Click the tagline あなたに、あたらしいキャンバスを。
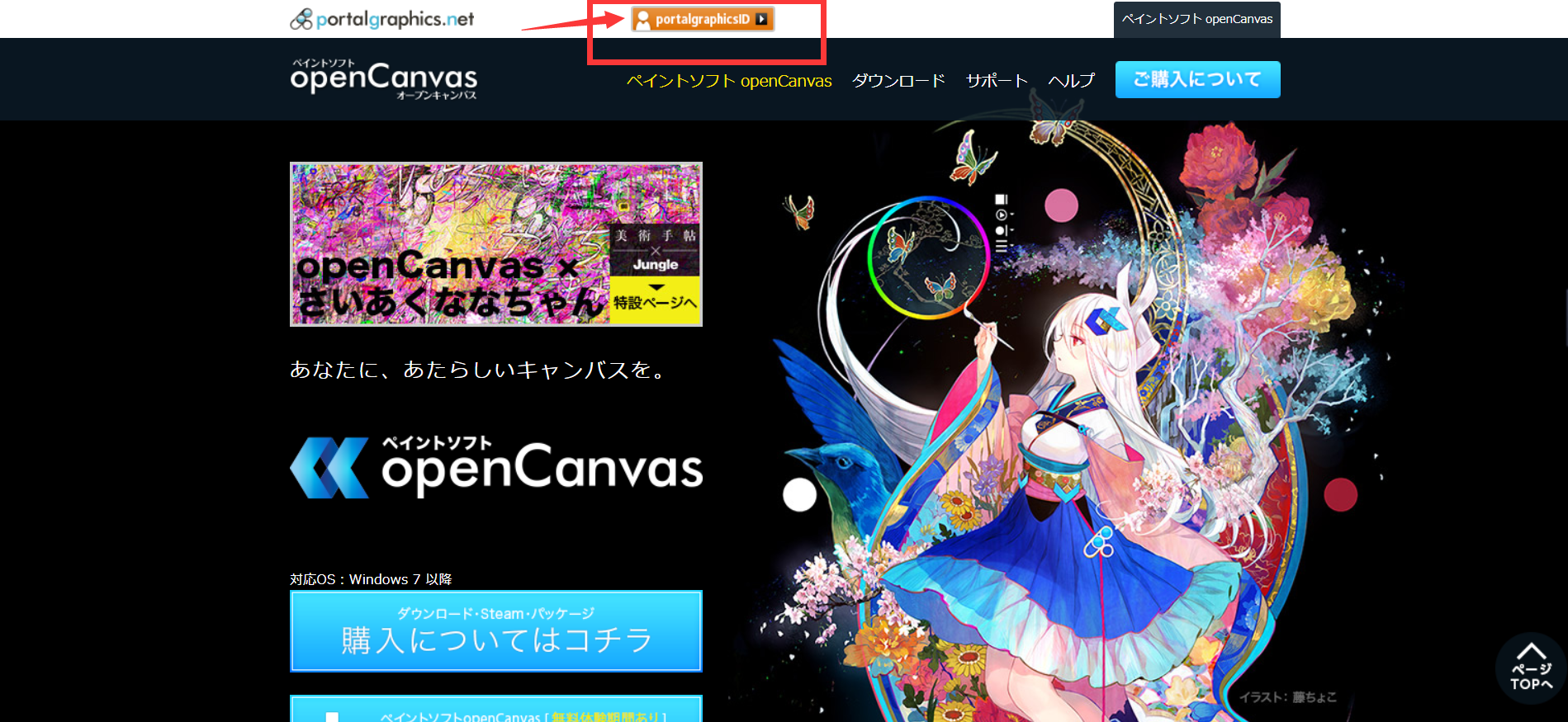Image resolution: width=1568 pixels, height=722 pixels. point(479,370)
